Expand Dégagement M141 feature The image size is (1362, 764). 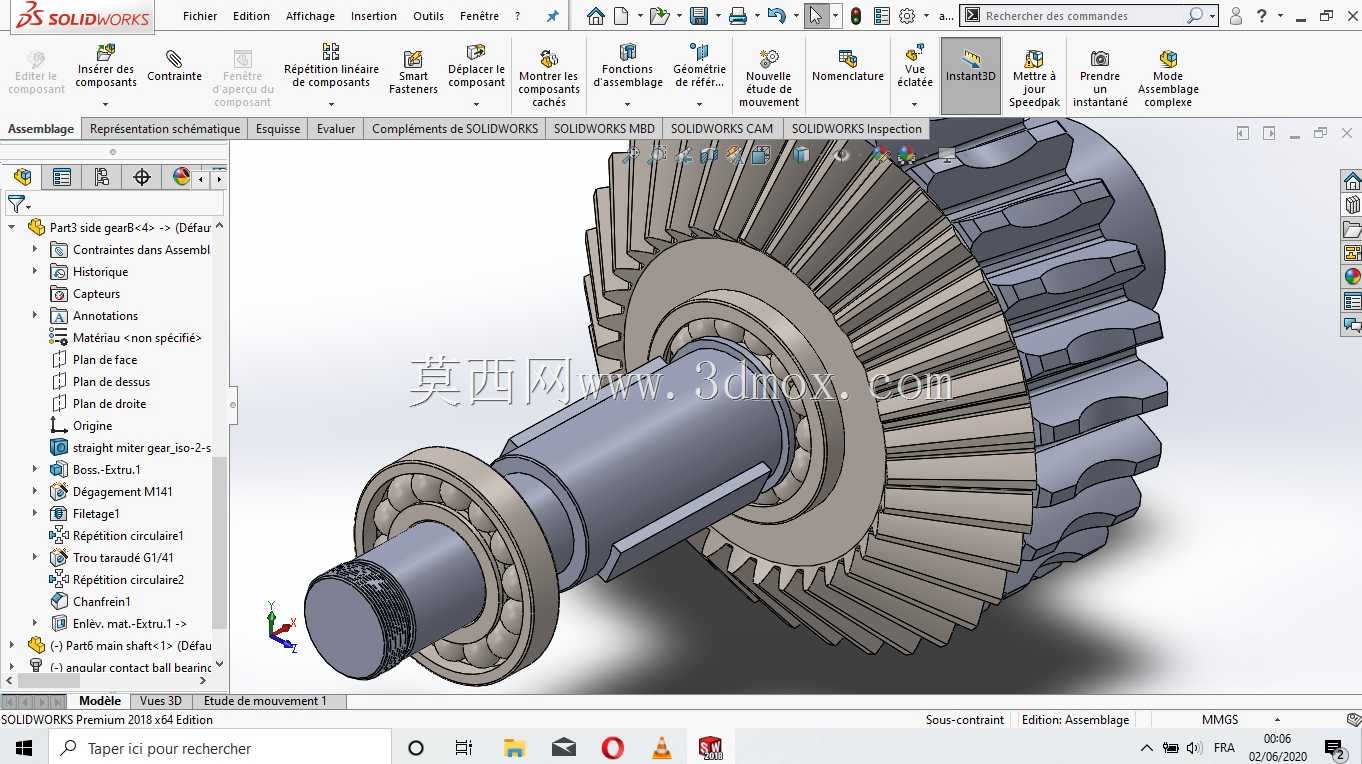coord(35,491)
